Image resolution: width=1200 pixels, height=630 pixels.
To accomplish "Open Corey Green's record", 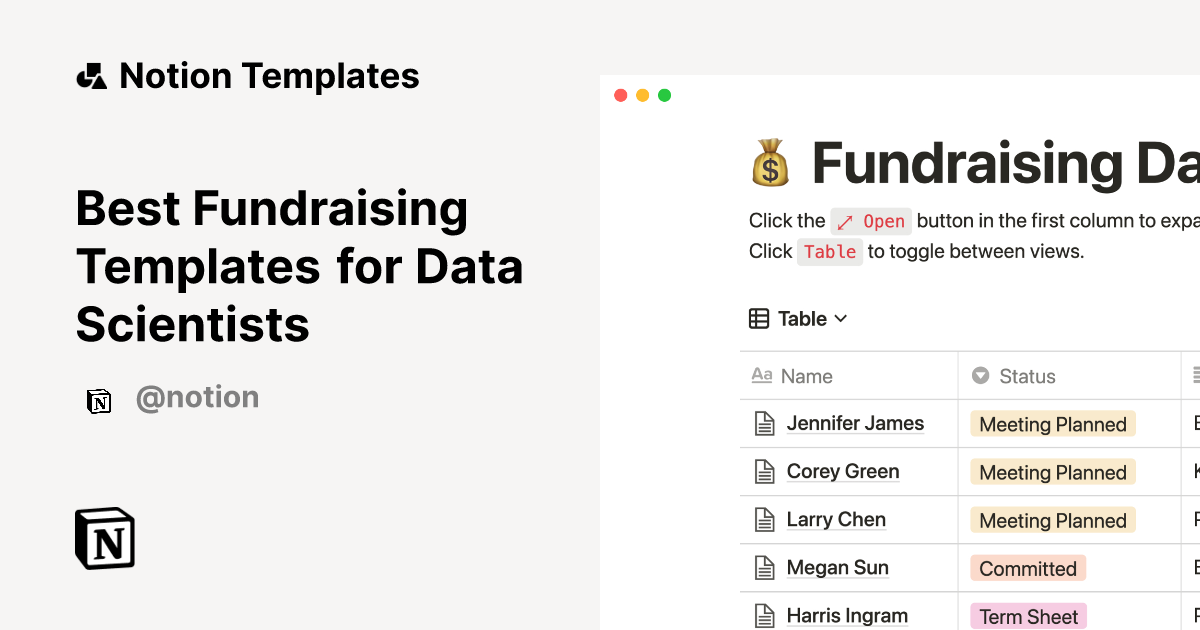I will tap(843, 471).
